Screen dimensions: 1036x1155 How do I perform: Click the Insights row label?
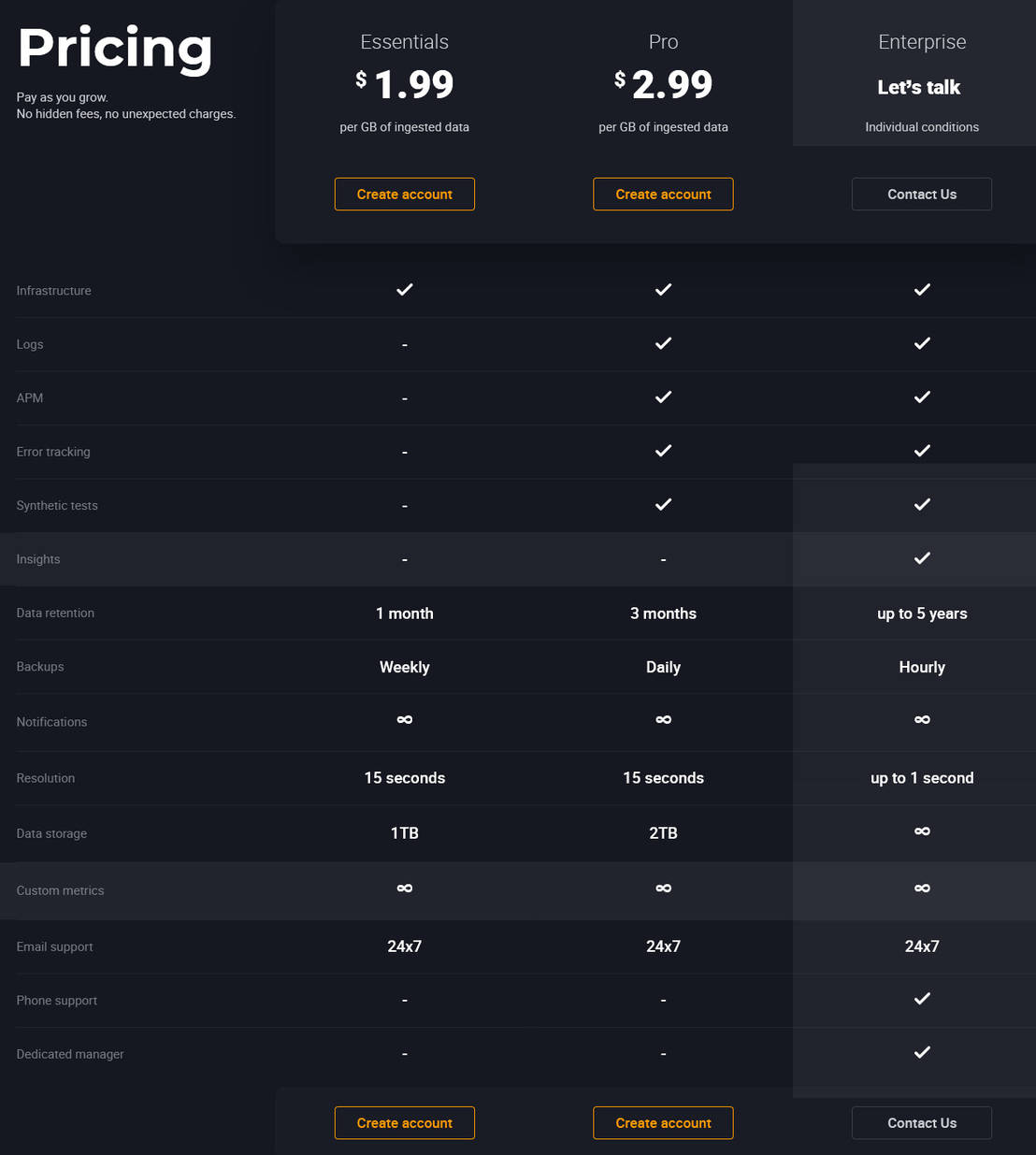pyautogui.click(x=38, y=559)
